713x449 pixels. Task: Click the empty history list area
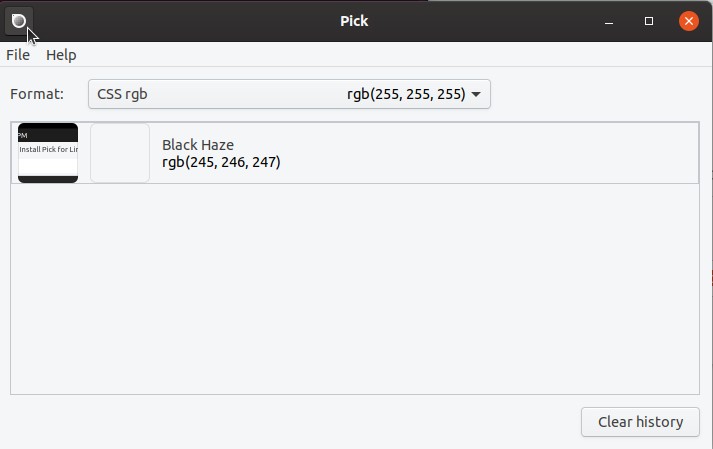coord(355,289)
